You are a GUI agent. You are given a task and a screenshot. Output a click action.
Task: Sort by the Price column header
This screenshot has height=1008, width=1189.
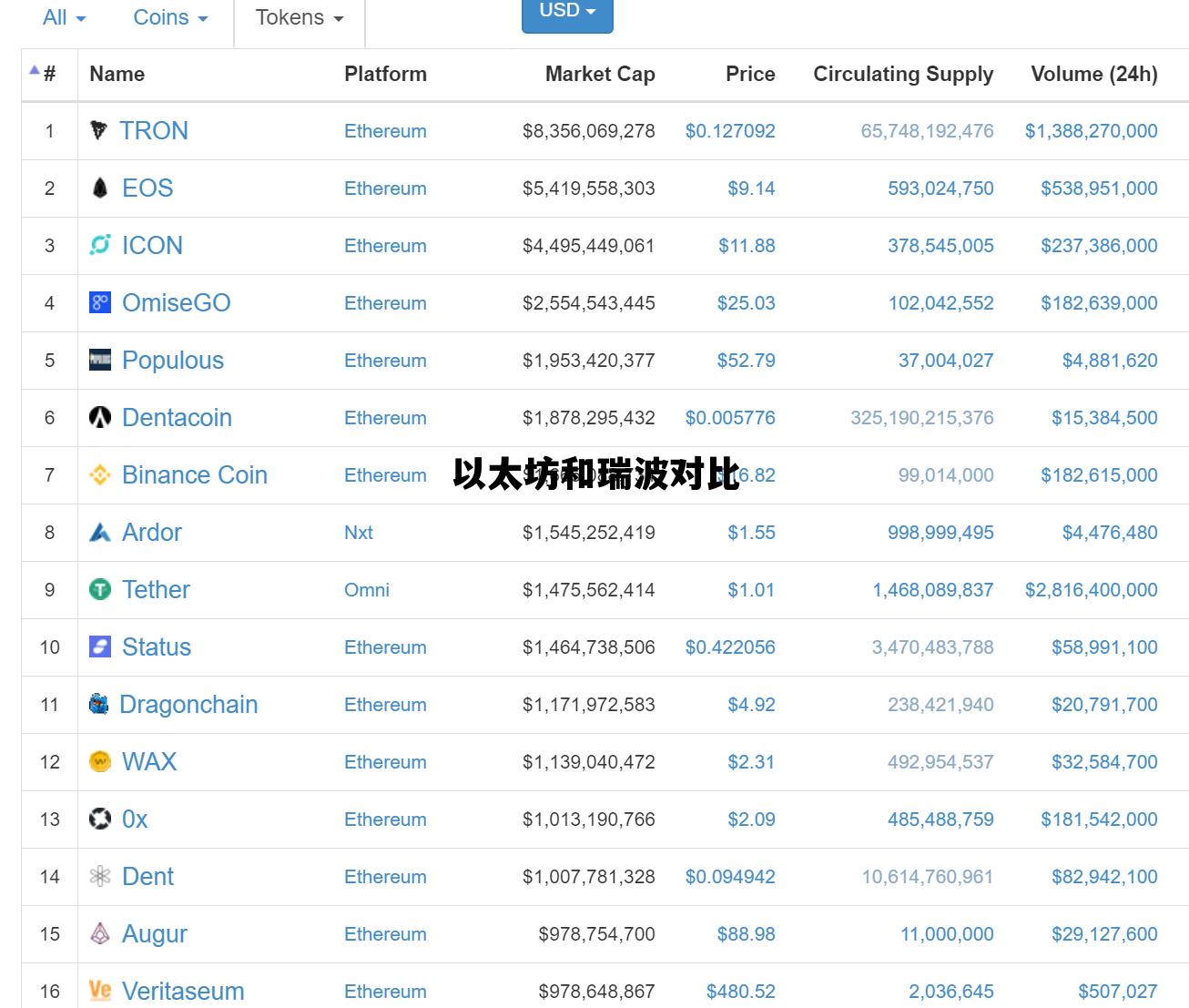click(750, 74)
